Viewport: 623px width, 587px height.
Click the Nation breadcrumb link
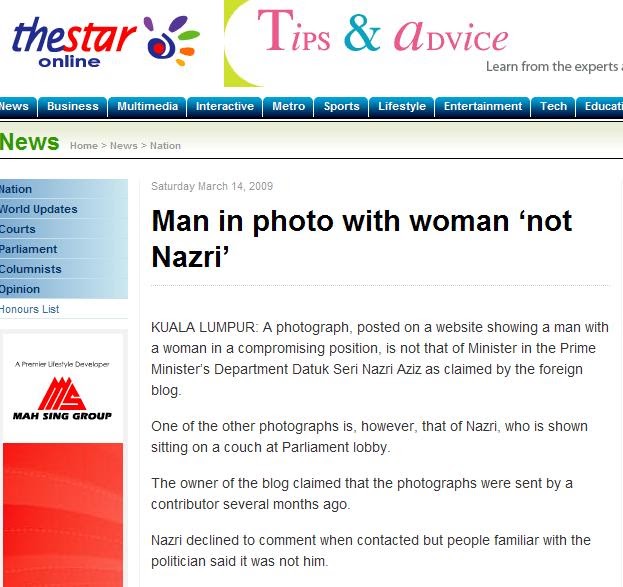(165, 146)
